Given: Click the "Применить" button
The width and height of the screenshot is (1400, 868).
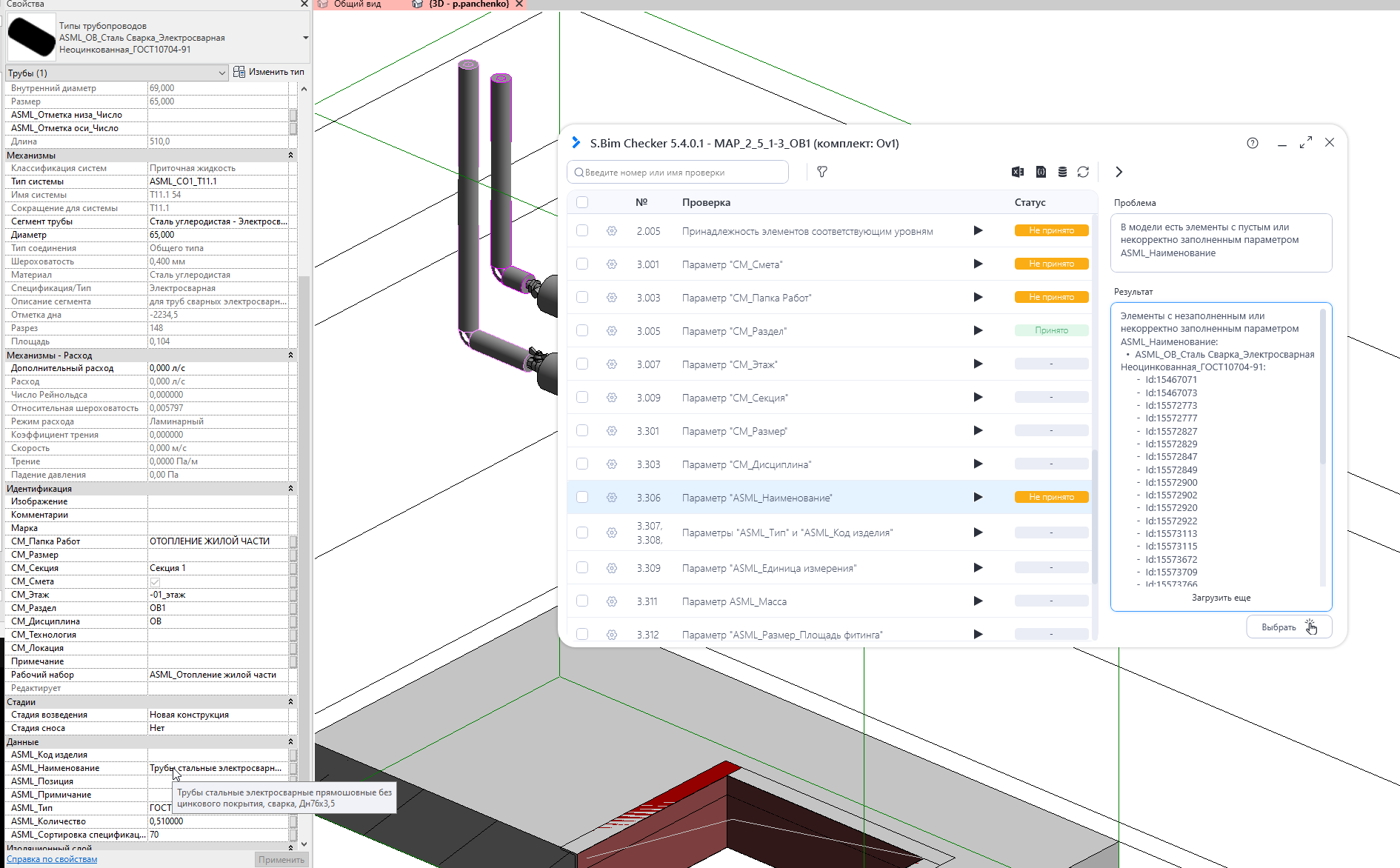Looking at the screenshot, I should (x=281, y=860).
